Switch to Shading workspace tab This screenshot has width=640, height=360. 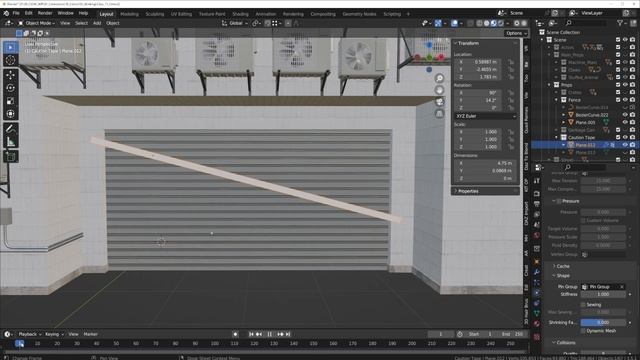[240, 14]
